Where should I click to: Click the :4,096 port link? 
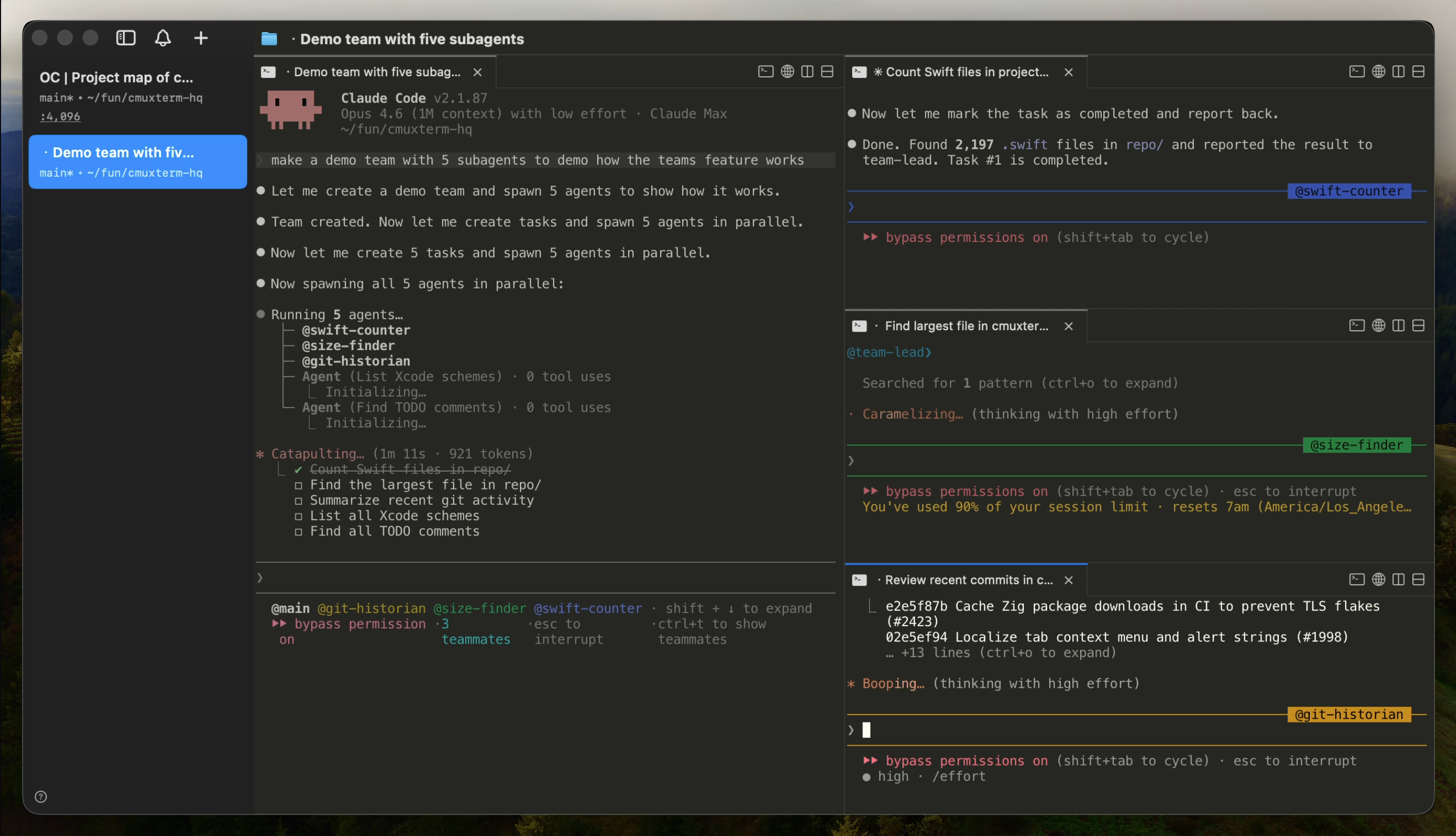pos(60,117)
